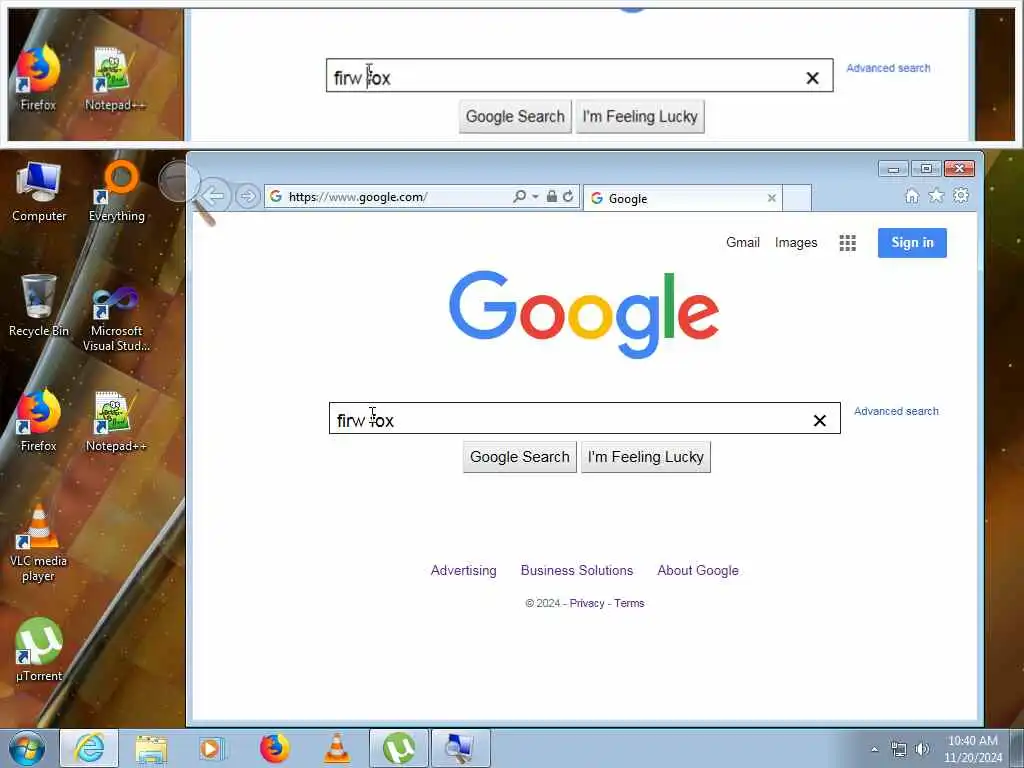Screen dimensions: 1024x768
Task: Click the Google logo
Action: coord(584,314)
